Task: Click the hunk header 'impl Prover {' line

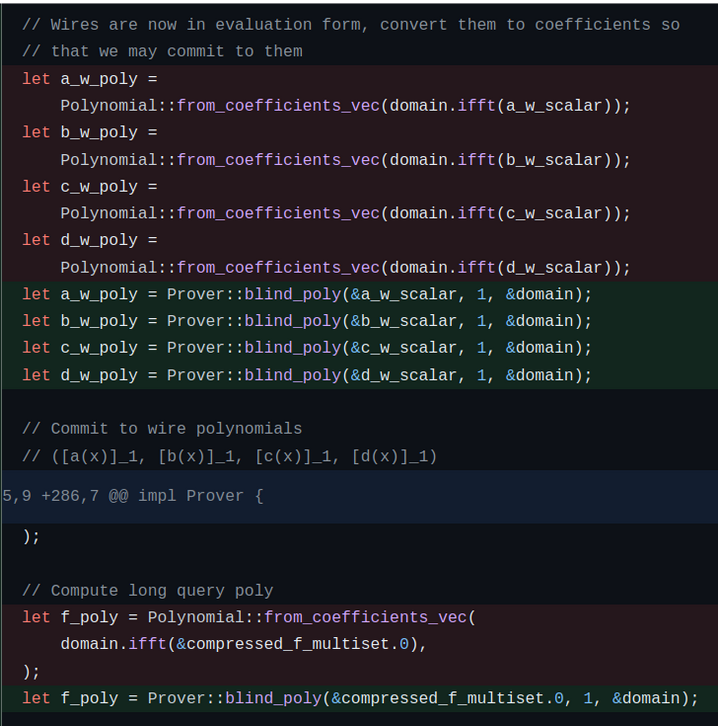Action: coord(359,496)
